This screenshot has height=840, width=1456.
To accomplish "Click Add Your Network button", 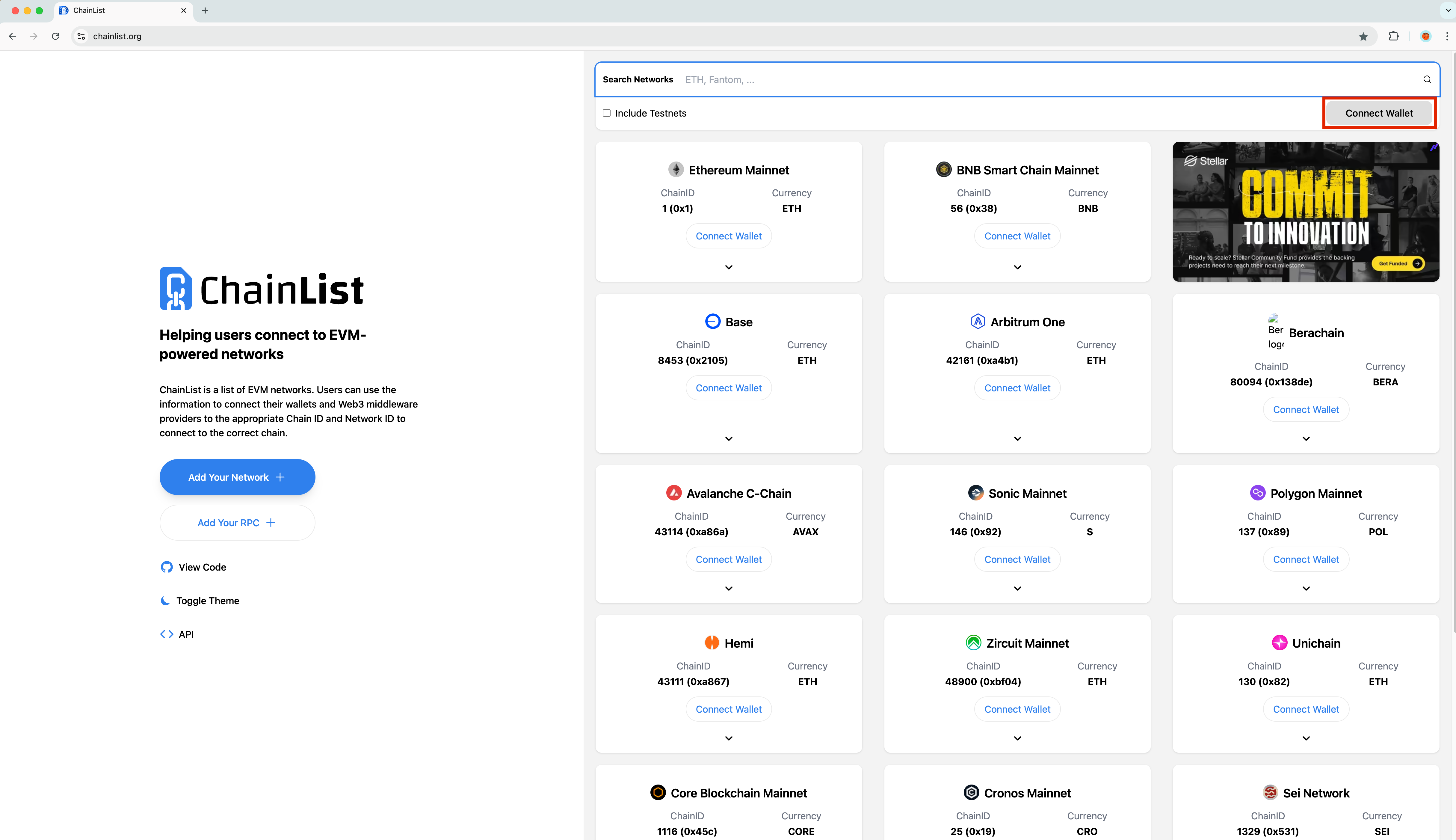I will click(237, 477).
